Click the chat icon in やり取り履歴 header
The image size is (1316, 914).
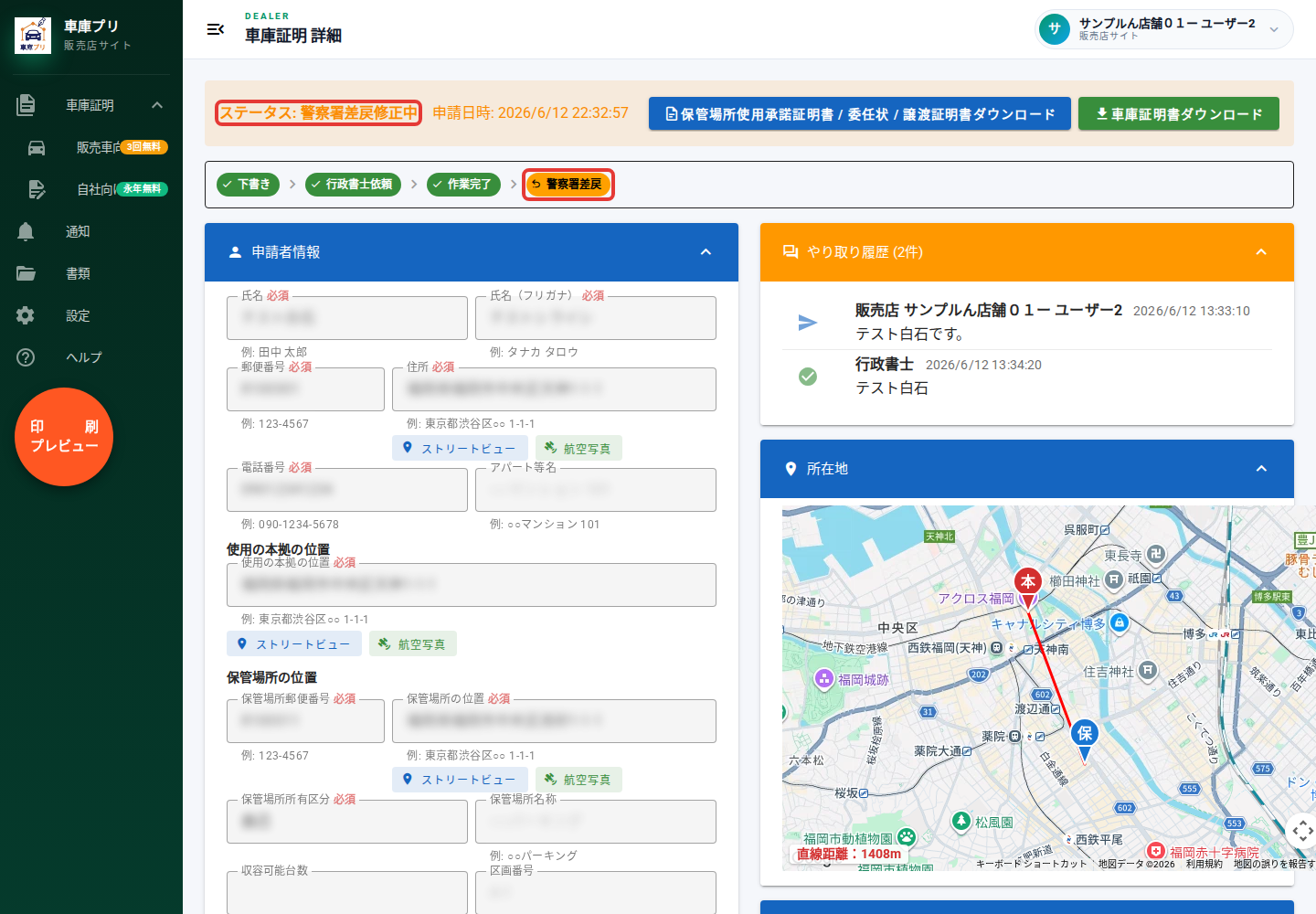click(791, 252)
